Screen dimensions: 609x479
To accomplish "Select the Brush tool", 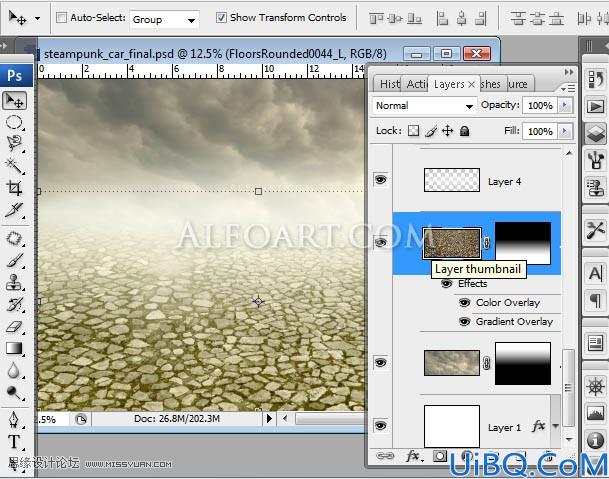I will pyautogui.click(x=14, y=260).
